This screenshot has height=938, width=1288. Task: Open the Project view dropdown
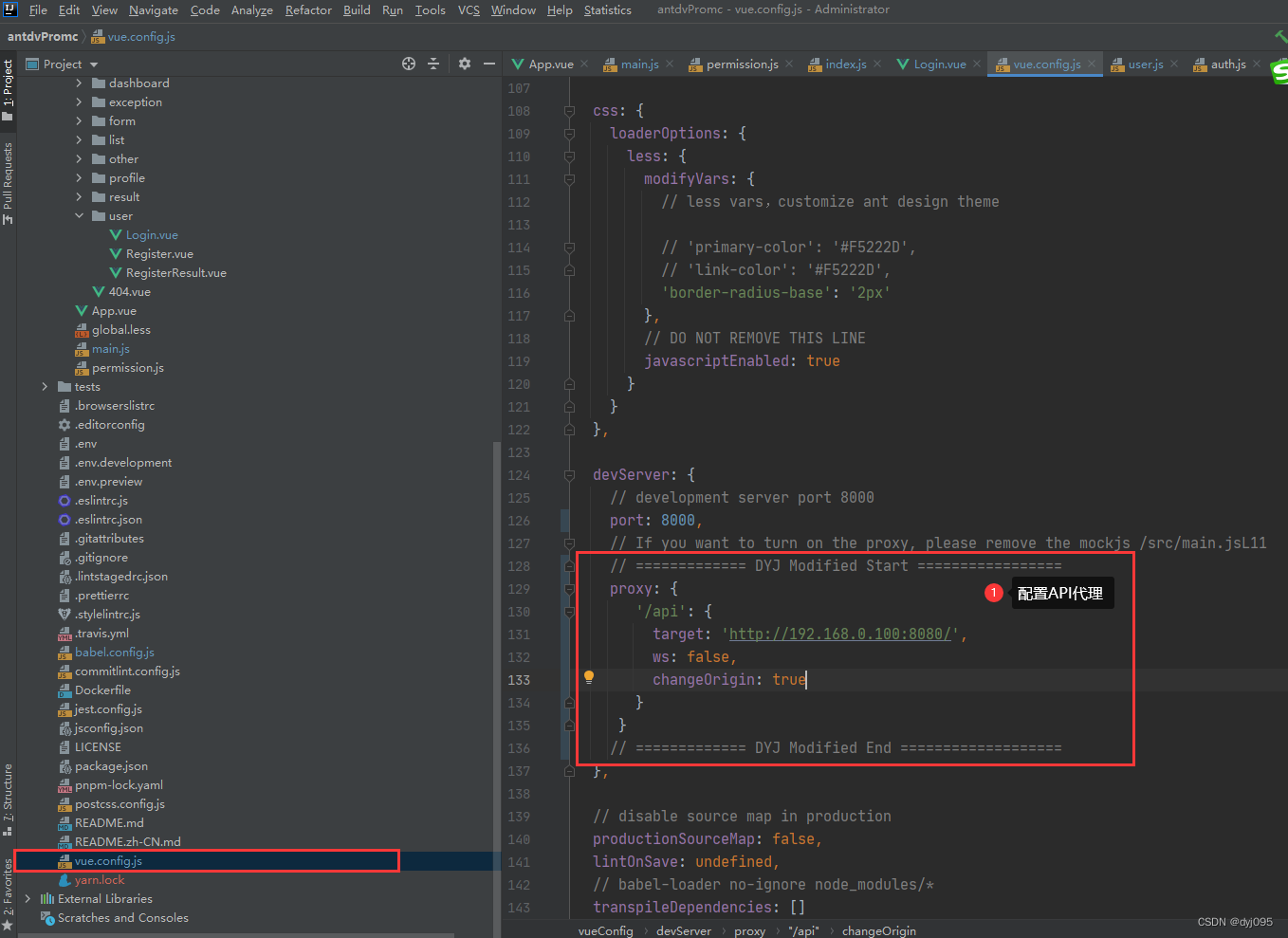[x=94, y=64]
